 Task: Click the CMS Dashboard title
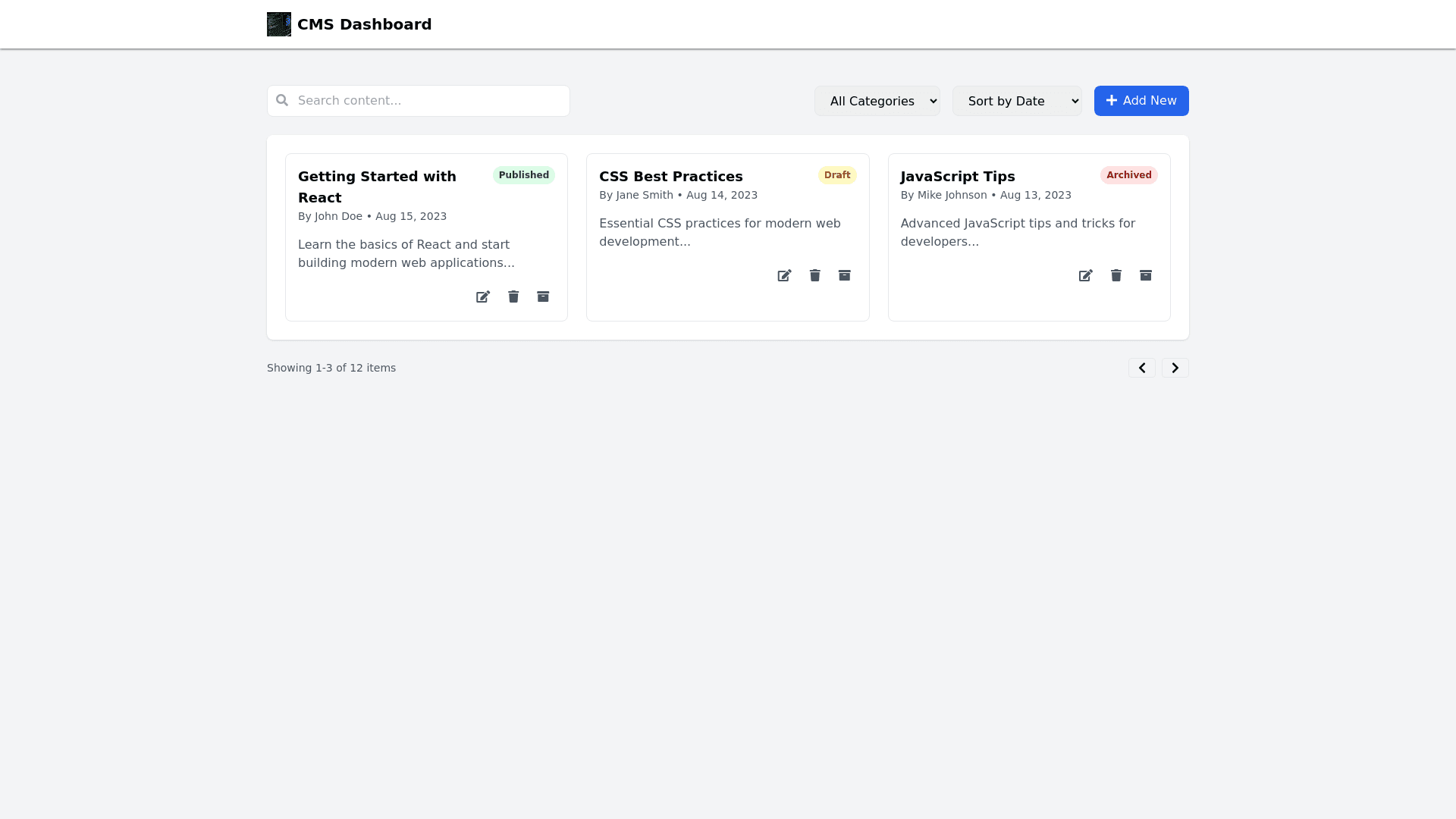coord(364,24)
